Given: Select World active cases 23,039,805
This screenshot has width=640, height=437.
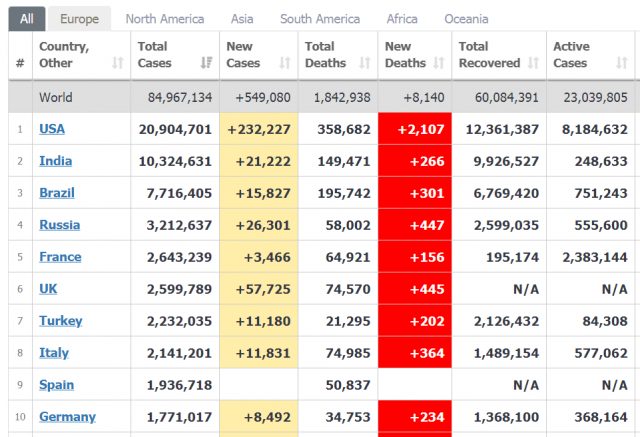Looking at the screenshot, I should [x=596, y=98].
